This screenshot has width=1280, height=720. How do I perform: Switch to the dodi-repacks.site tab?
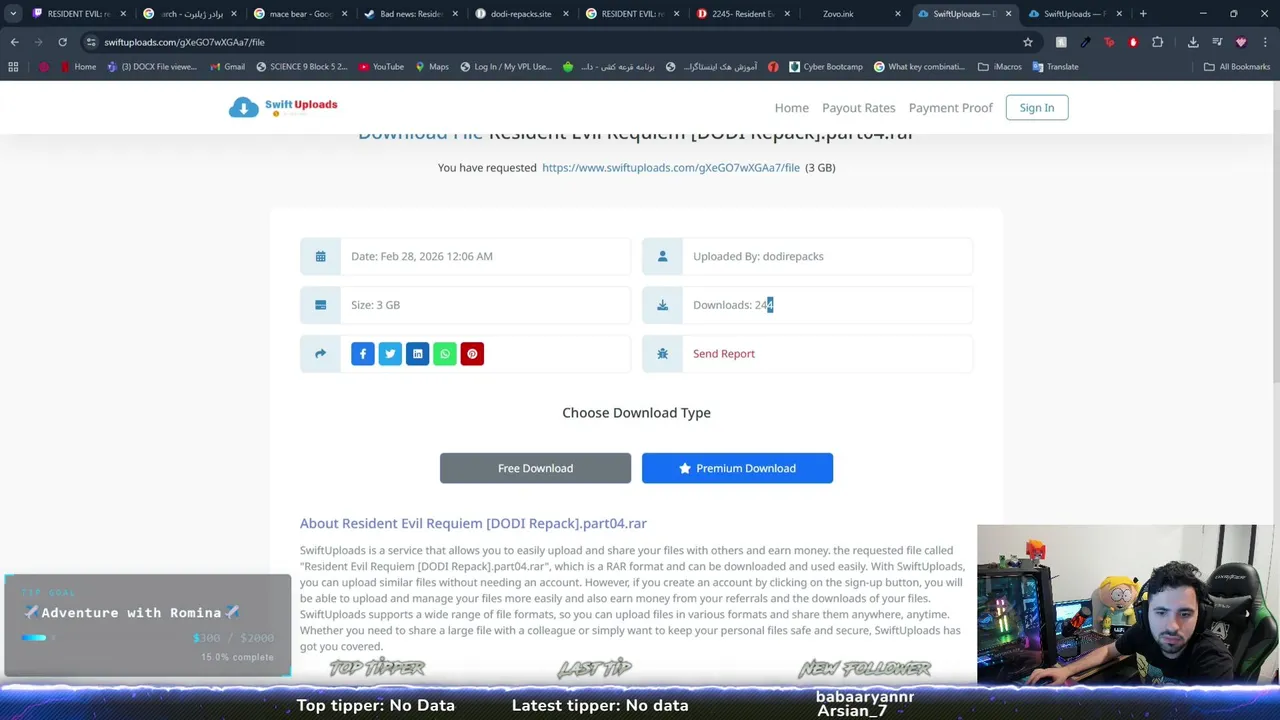(x=522, y=14)
